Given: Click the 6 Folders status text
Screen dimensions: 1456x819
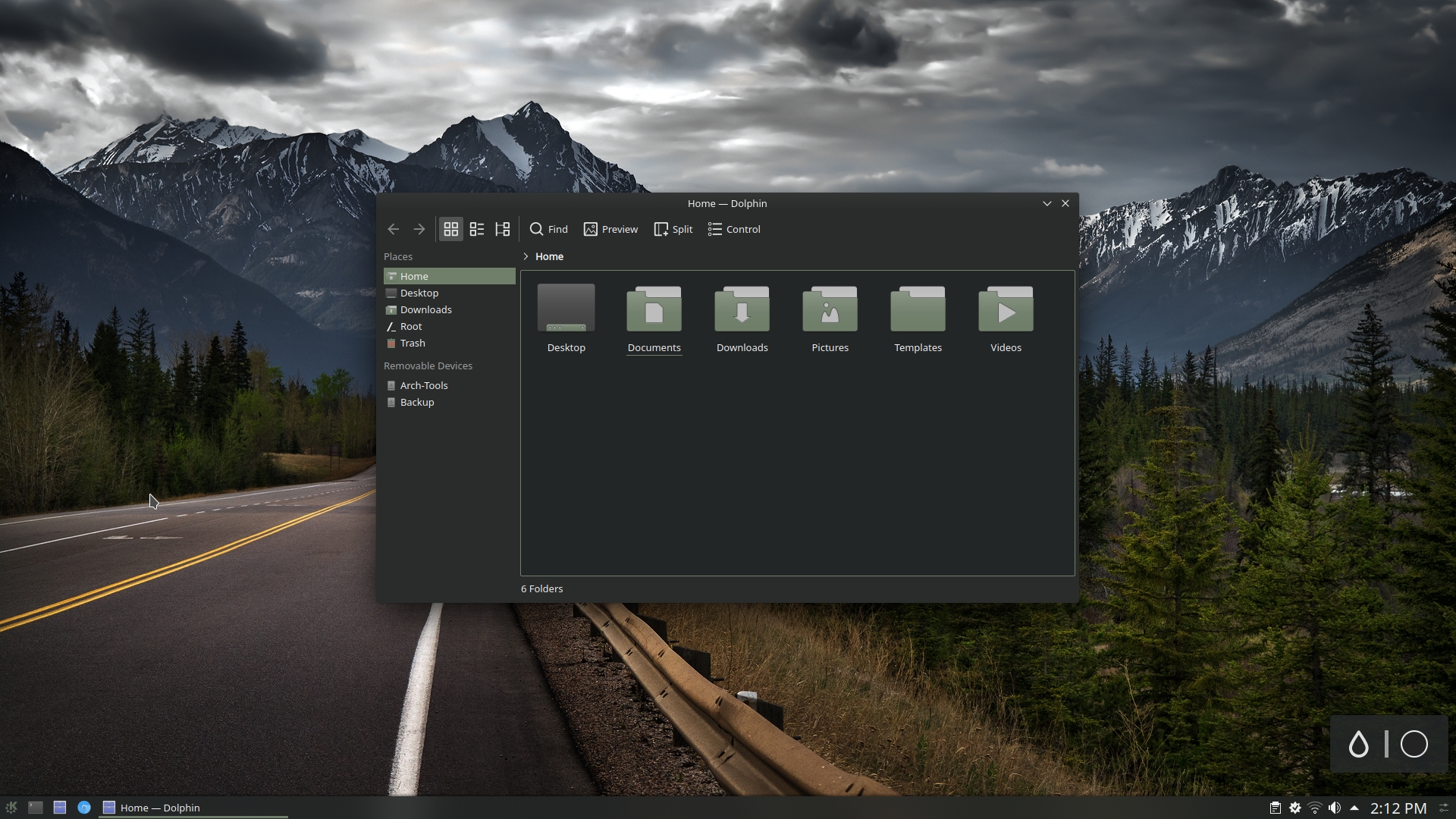Looking at the screenshot, I should (x=542, y=588).
